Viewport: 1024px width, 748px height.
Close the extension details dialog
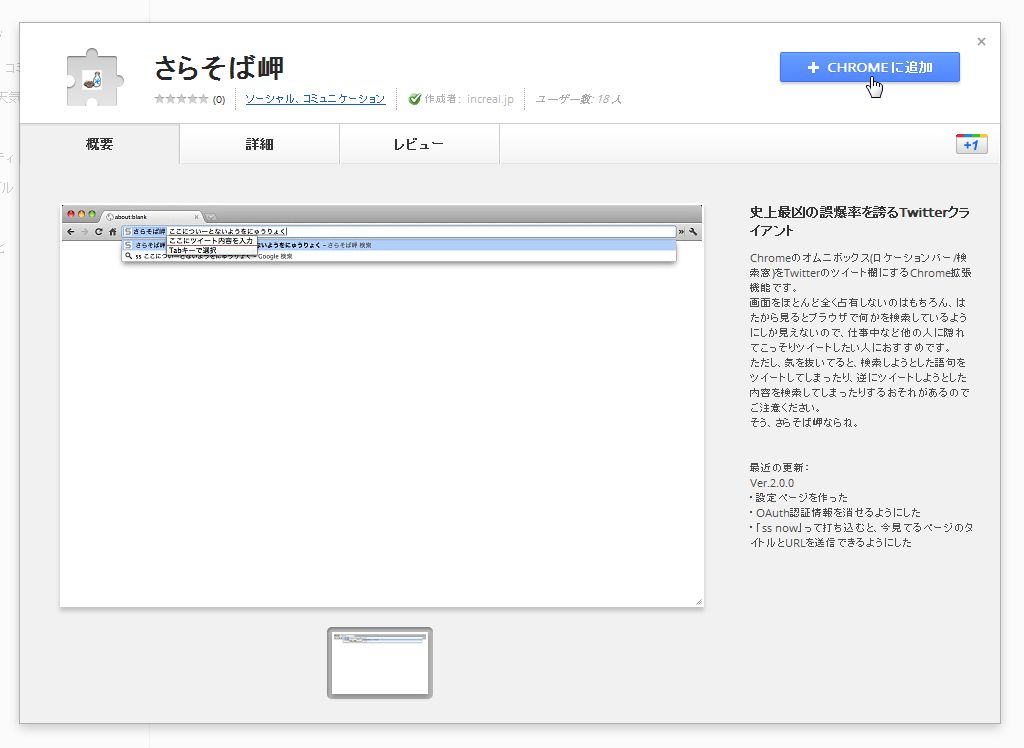click(x=981, y=42)
